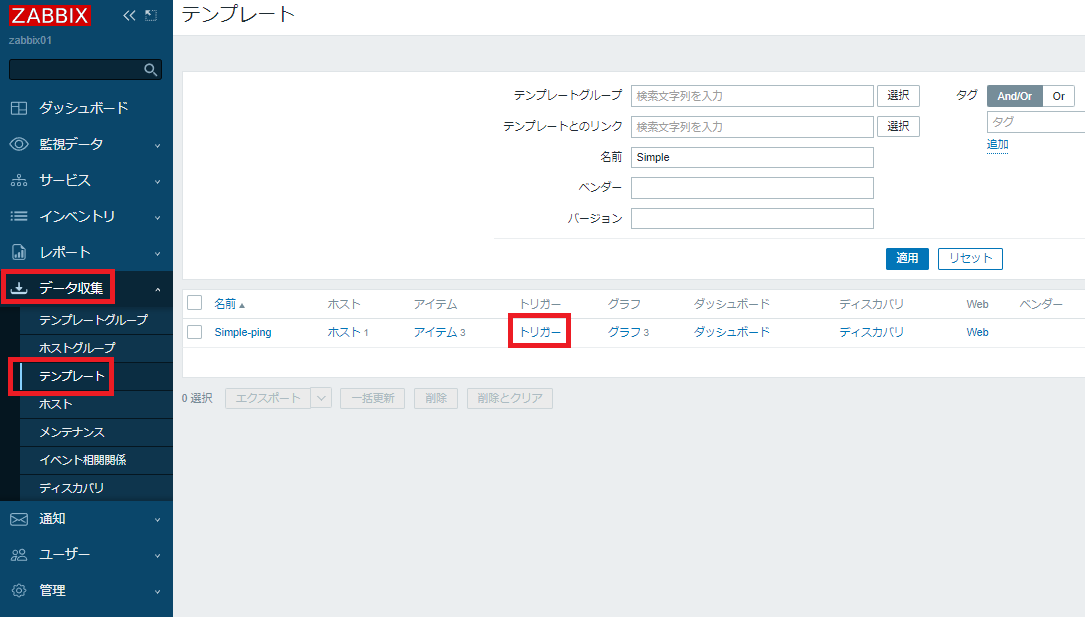Click the sidebar pin/expand icon next to chevrons
Viewport: 1085px width, 617px height.
[x=152, y=15]
